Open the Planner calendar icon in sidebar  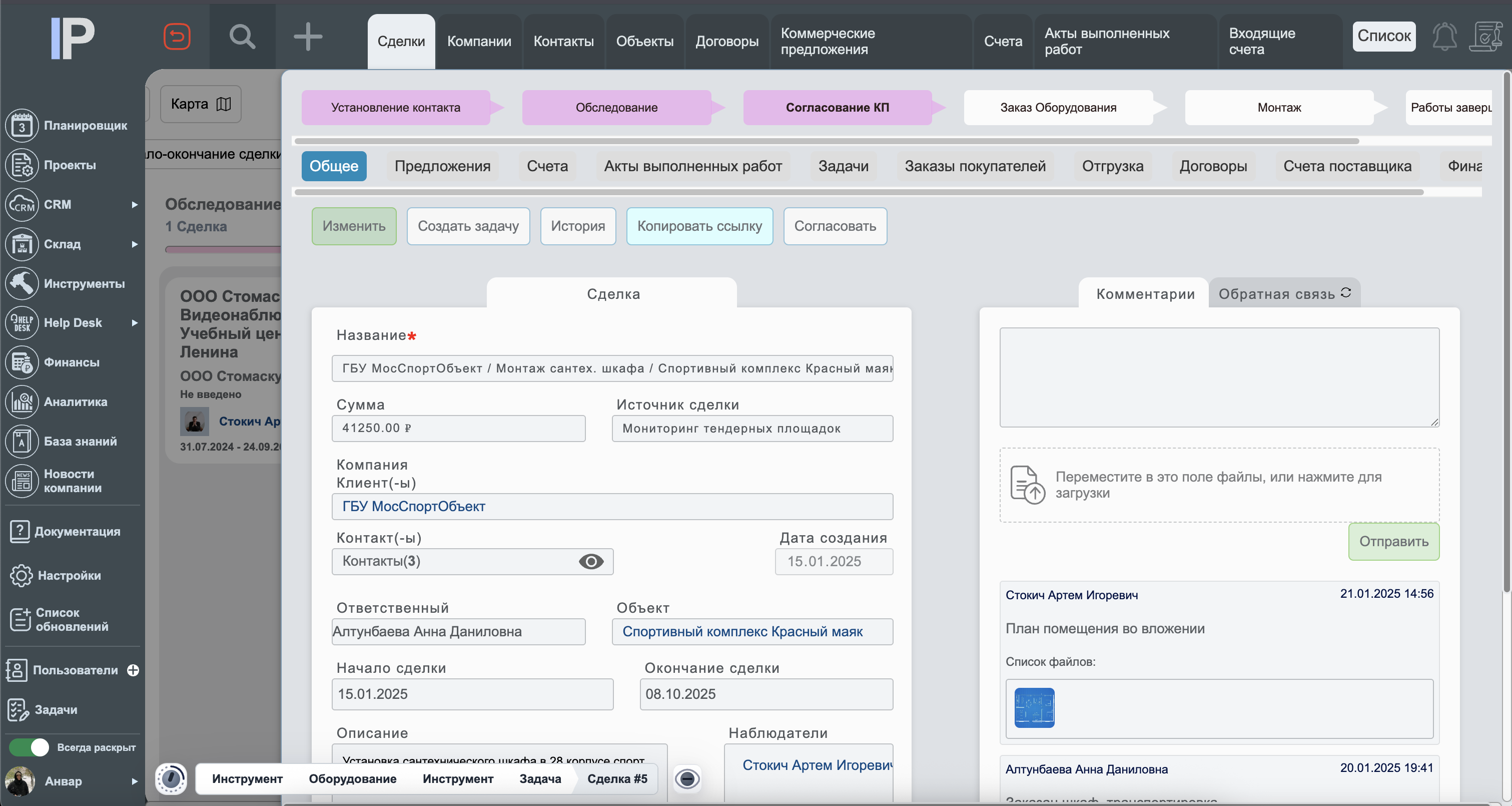22,126
